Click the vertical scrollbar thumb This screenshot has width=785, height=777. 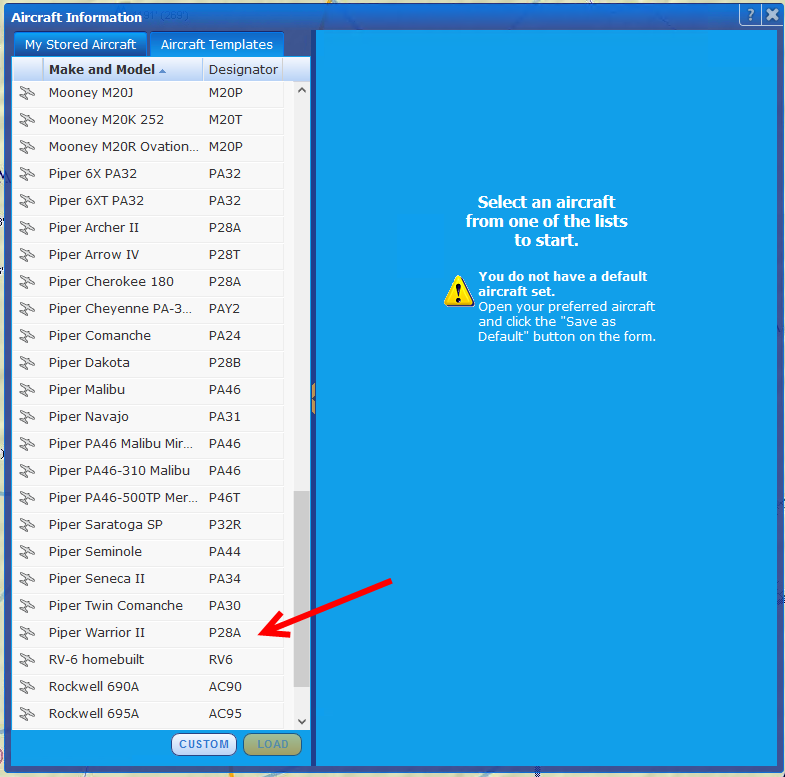coord(301,589)
